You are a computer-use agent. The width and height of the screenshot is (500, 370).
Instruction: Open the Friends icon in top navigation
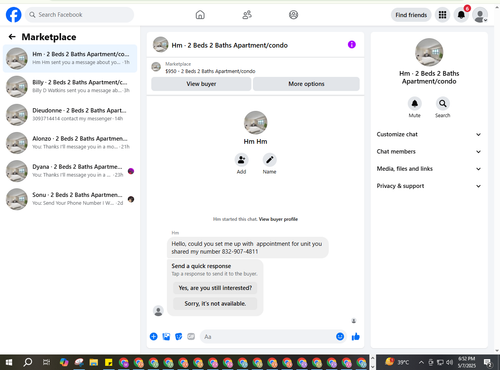pos(247,15)
